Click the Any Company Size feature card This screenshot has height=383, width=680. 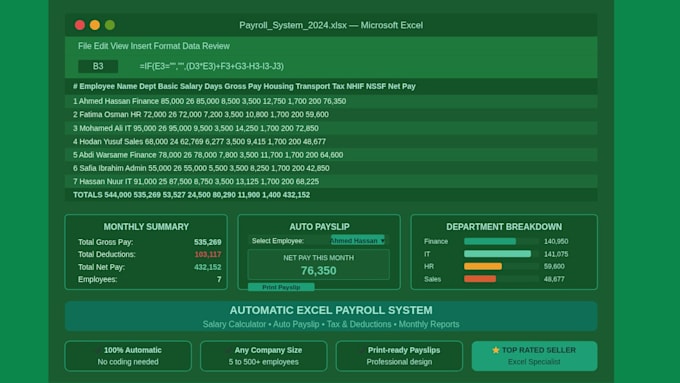264,356
